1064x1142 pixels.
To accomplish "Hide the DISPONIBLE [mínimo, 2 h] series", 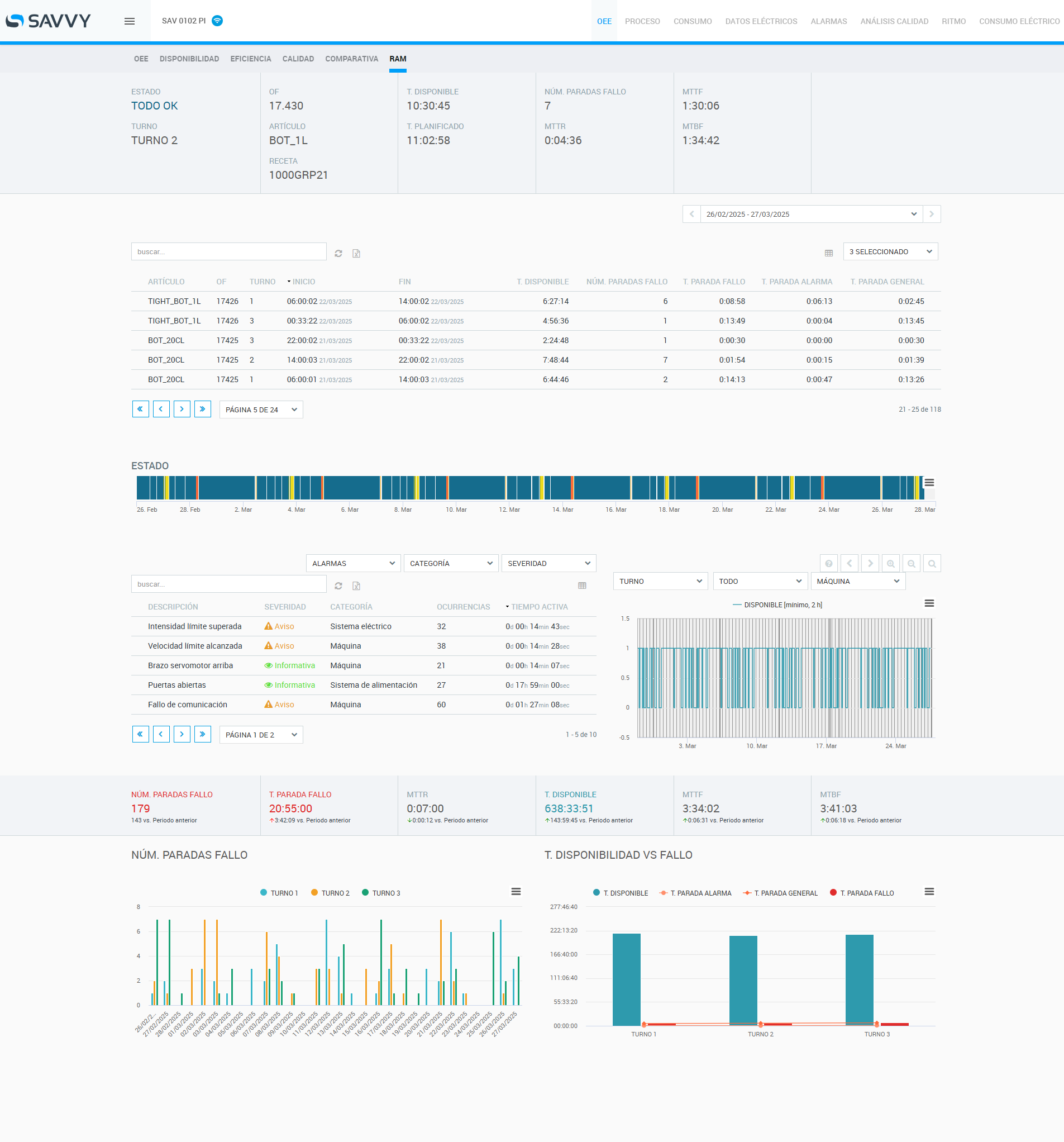I will click(782, 605).
